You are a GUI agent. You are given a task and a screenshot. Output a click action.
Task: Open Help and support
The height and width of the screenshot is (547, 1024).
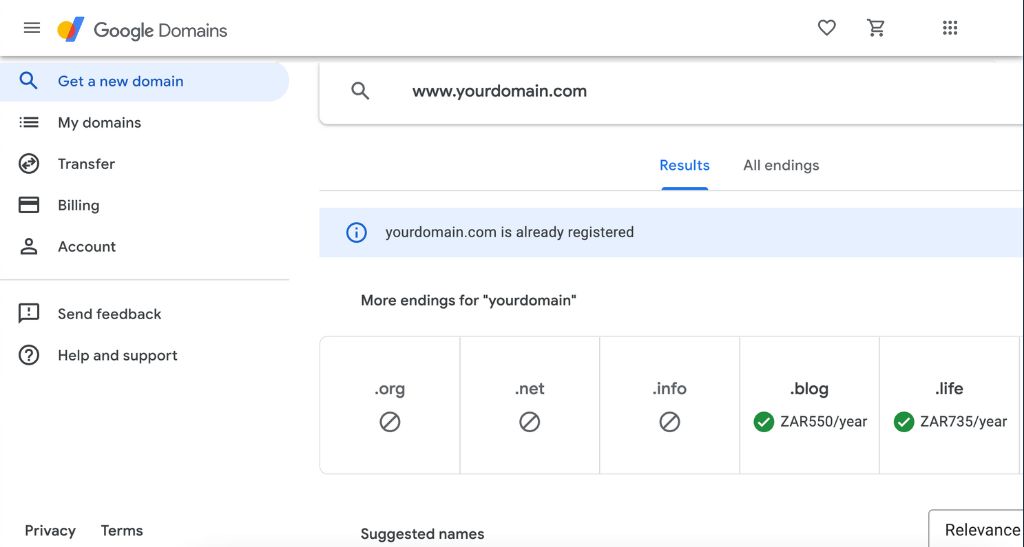pyautogui.click(x=117, y=355)
